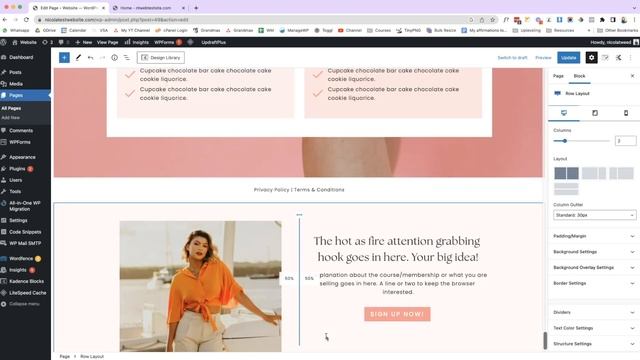Switch to mobile device settings tab
This screenshot has width=640, height=360.
coord(626,113)
